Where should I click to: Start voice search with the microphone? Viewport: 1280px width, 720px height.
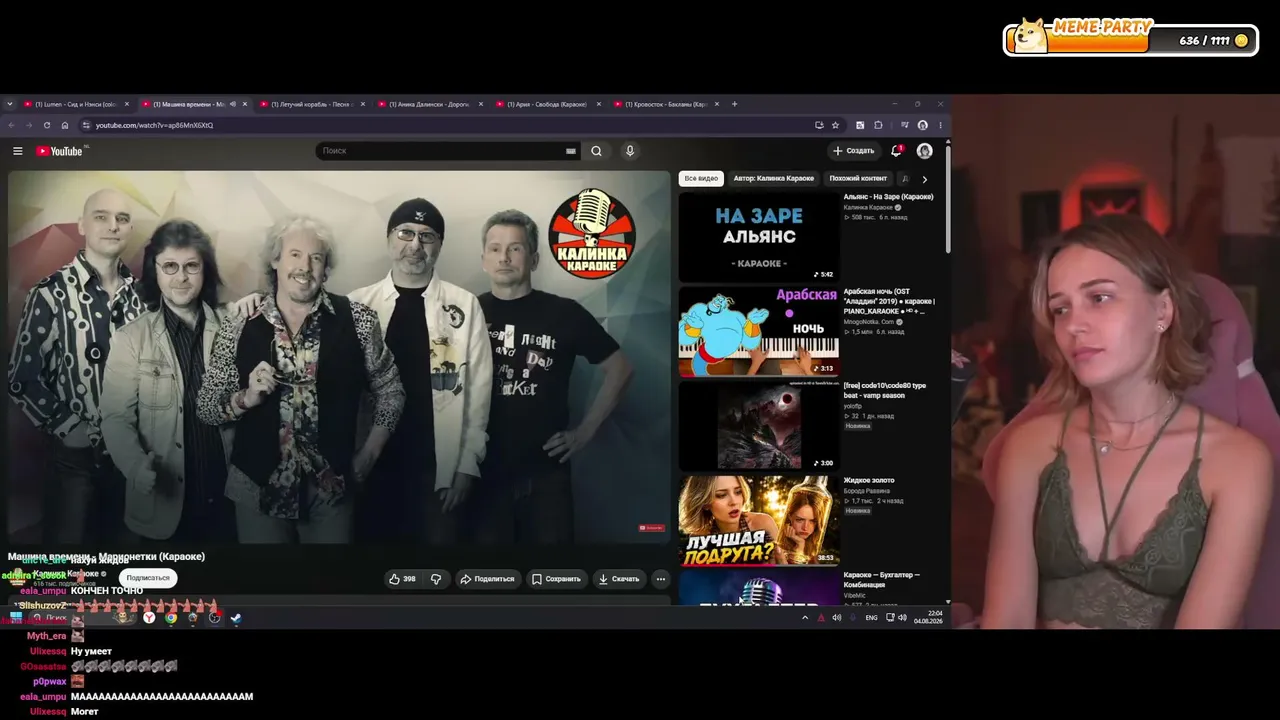coord(629,151)
